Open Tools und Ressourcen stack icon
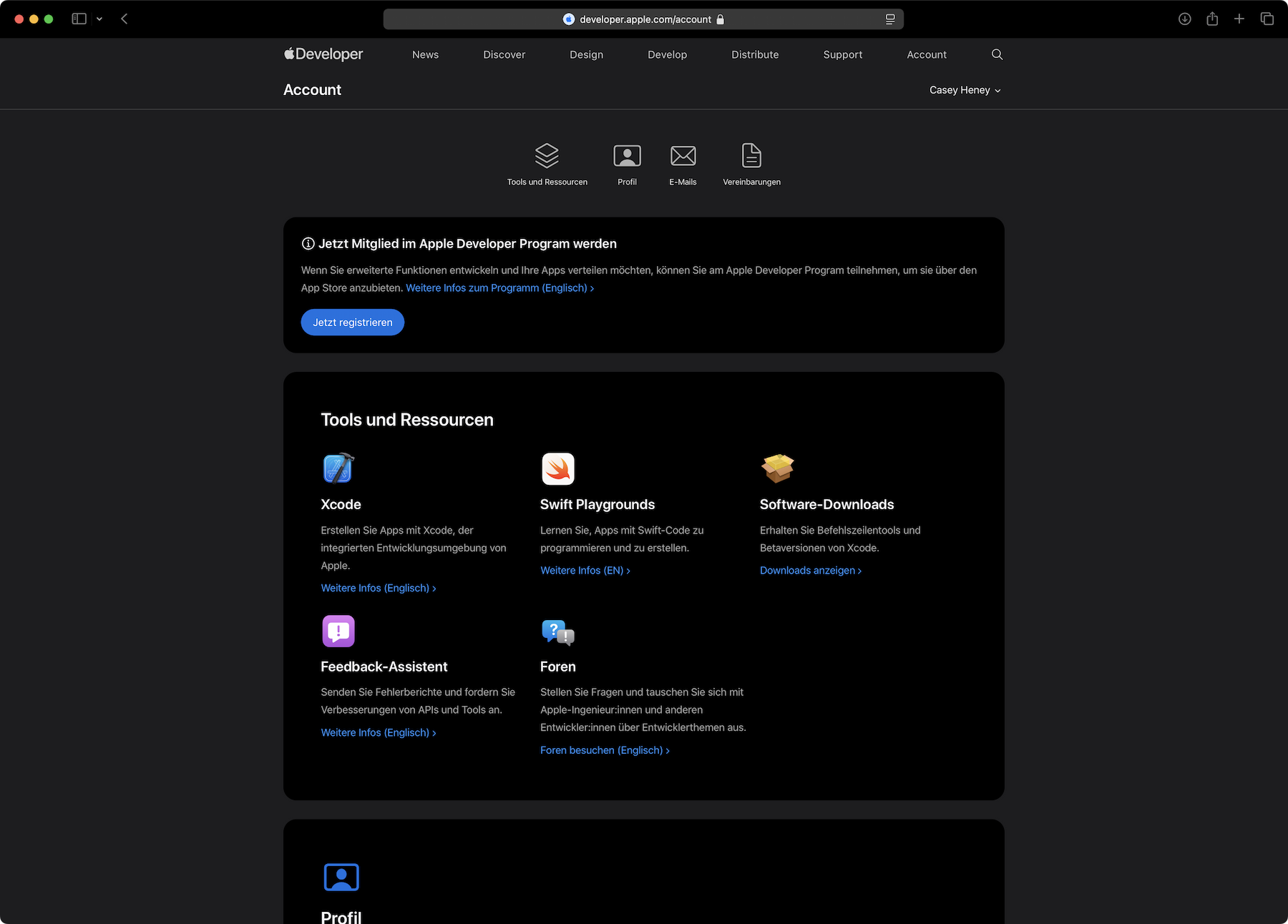 click(547, 155)
